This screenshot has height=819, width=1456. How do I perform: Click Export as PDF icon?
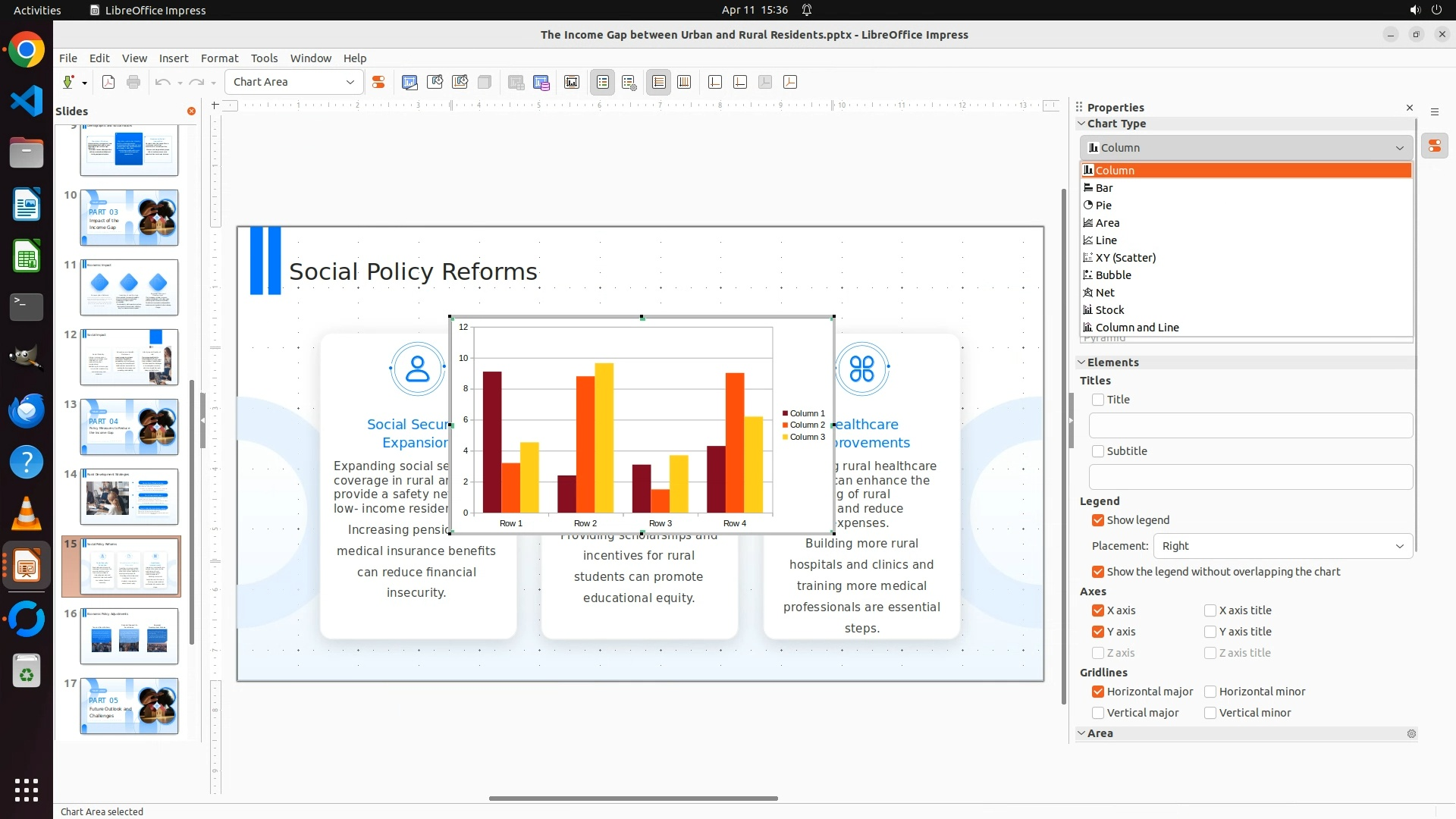coord(108,82)
